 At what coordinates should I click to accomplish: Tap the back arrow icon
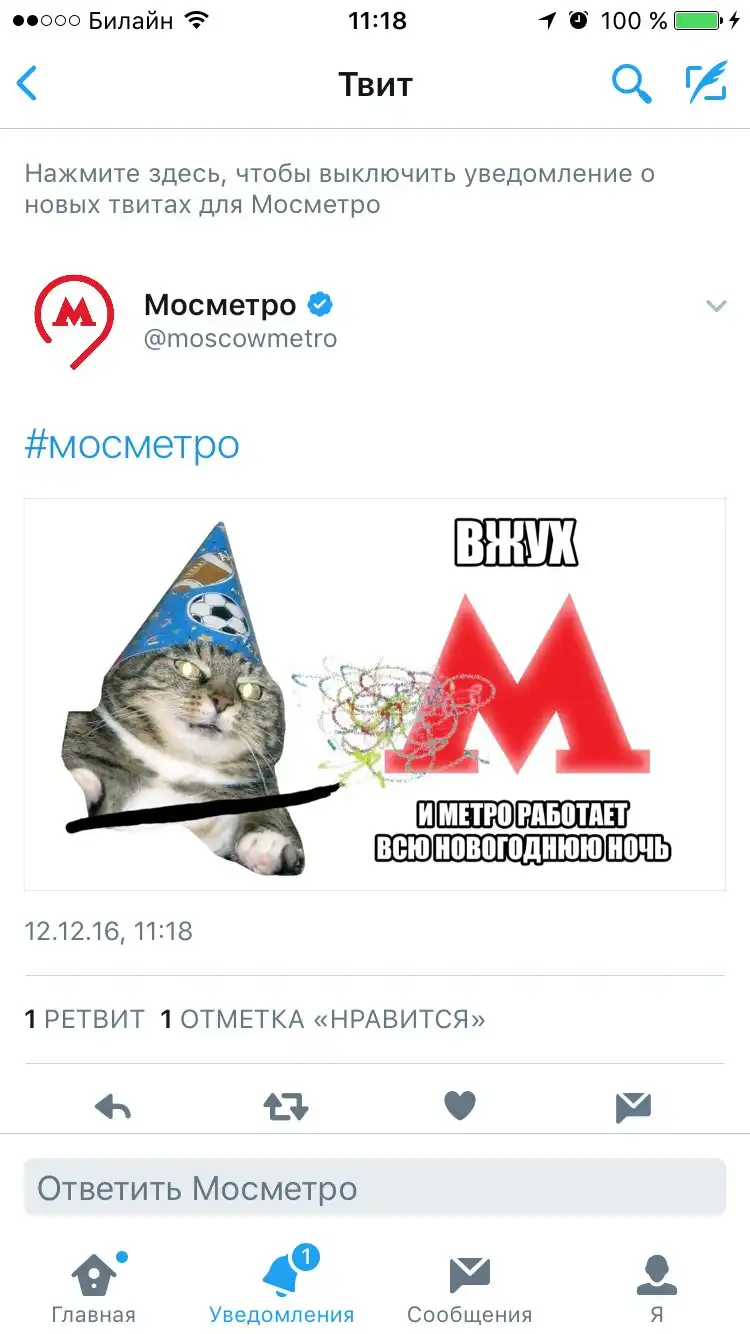pyautogui.click(x=27, y=84)
